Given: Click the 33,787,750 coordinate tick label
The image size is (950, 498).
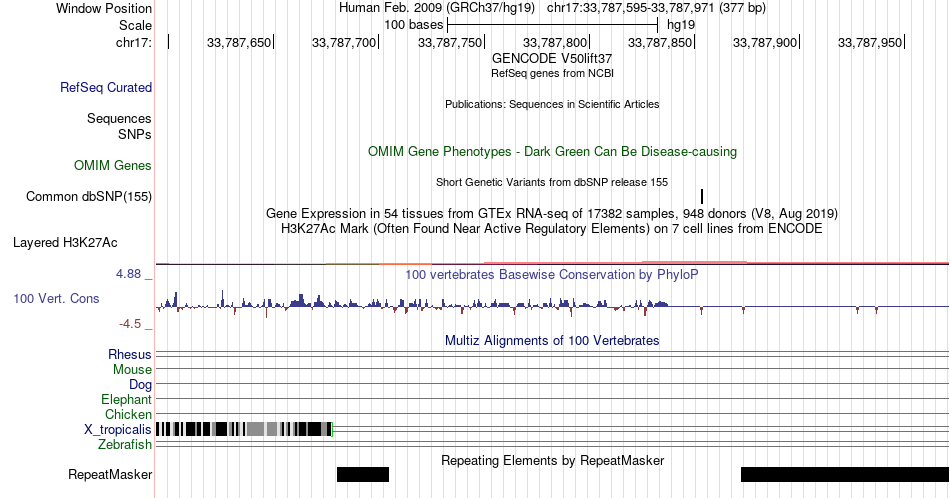Looking at the screenshot, I should coord(450,42).
